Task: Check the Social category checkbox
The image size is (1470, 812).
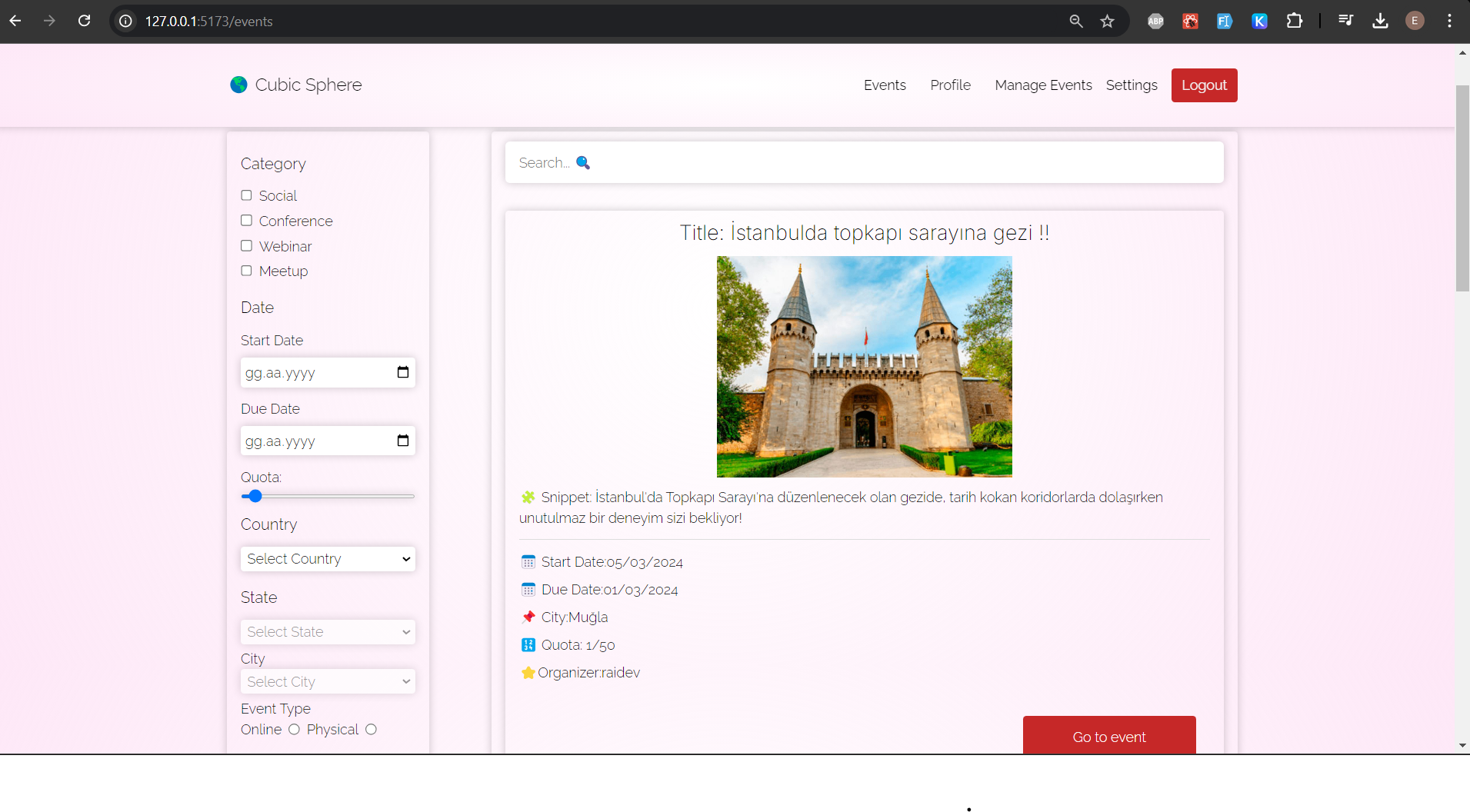Action: [x=246, y=195]
